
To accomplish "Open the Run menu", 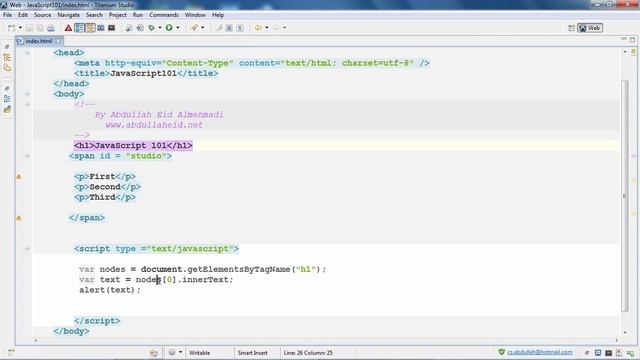I will [138, 15].
